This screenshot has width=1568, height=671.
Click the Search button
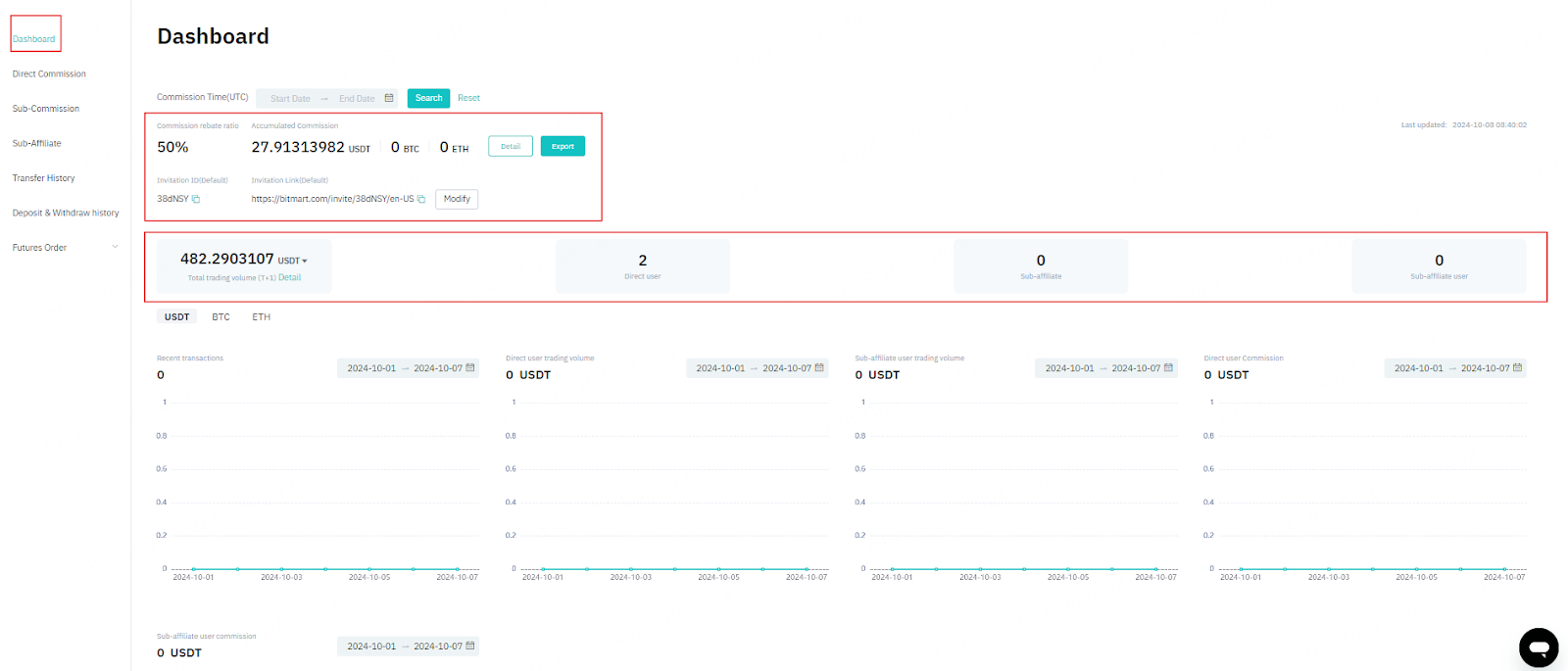429,98
